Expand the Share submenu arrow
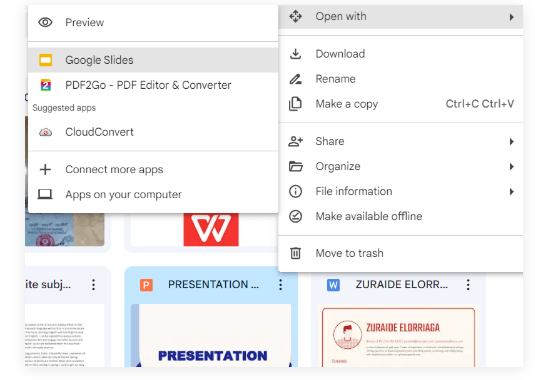The height and width of the screenshot is (380, 535). 511,142
